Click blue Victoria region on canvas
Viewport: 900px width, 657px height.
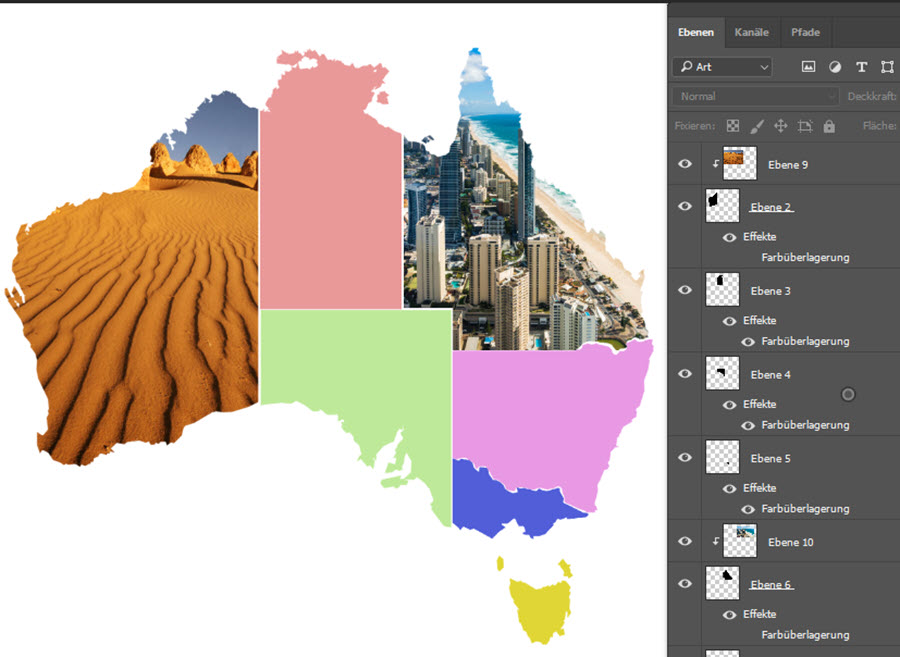pyautogui.click(x=499, y=505)
